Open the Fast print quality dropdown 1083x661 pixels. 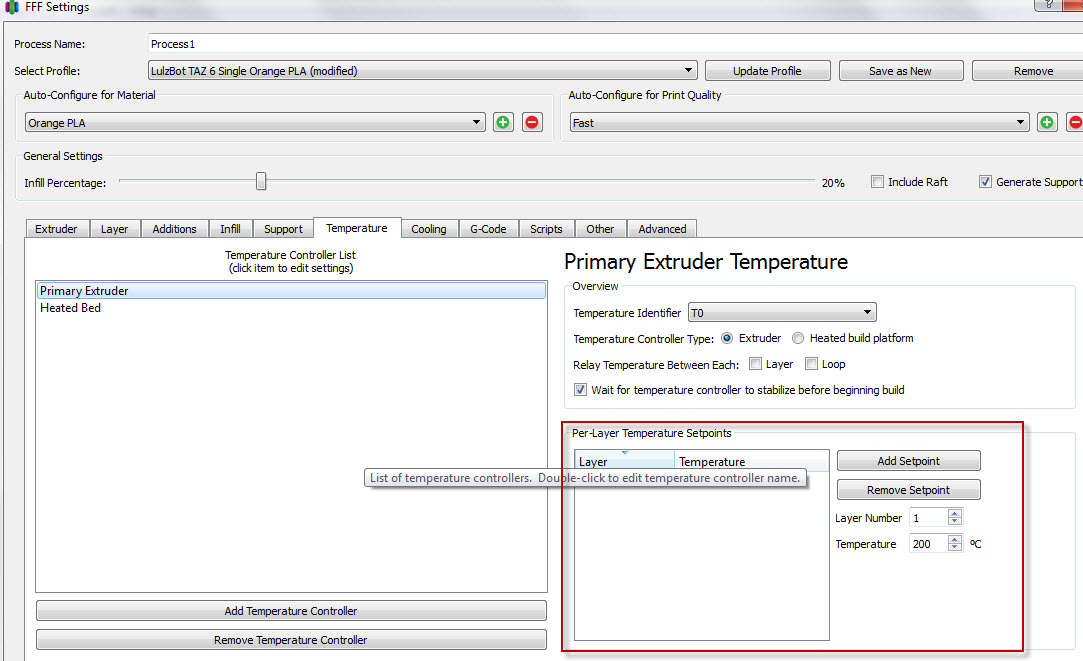(x=799, y=122)
